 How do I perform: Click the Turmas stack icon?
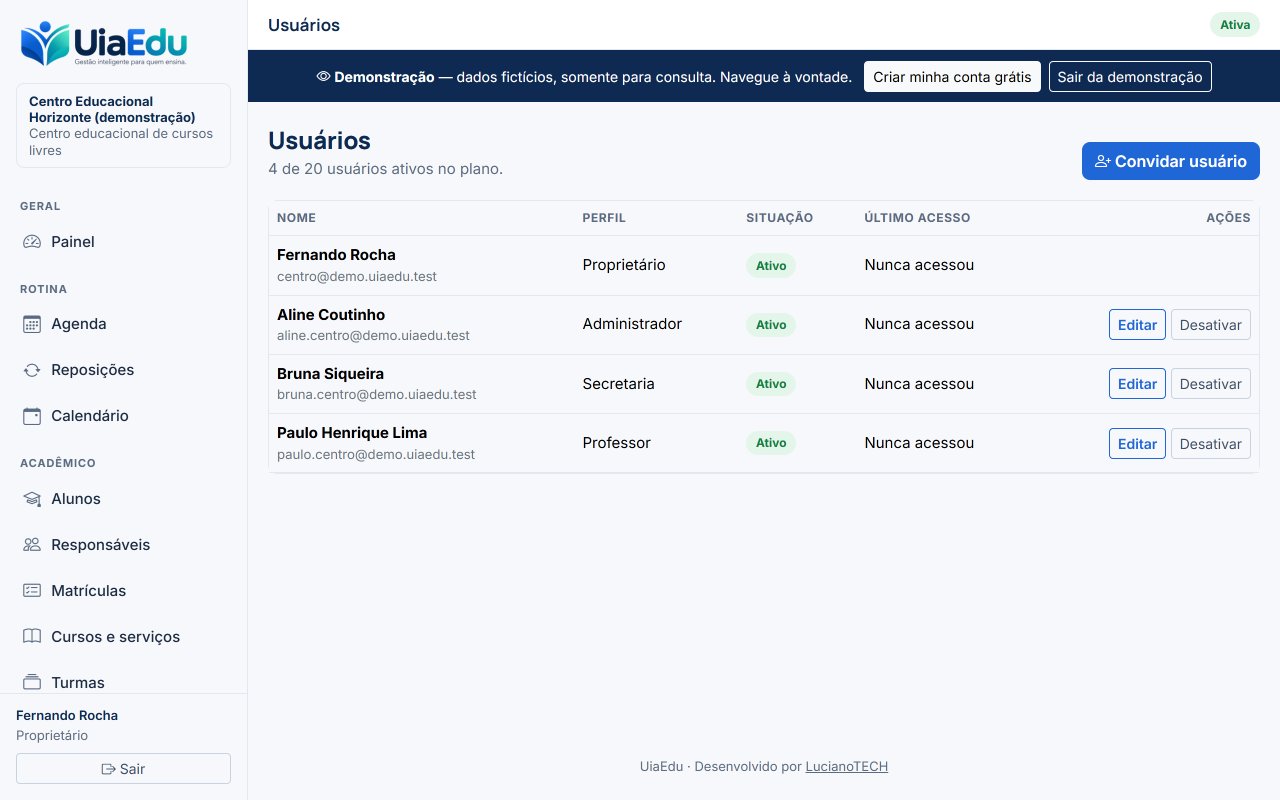[x=32, y=683]
